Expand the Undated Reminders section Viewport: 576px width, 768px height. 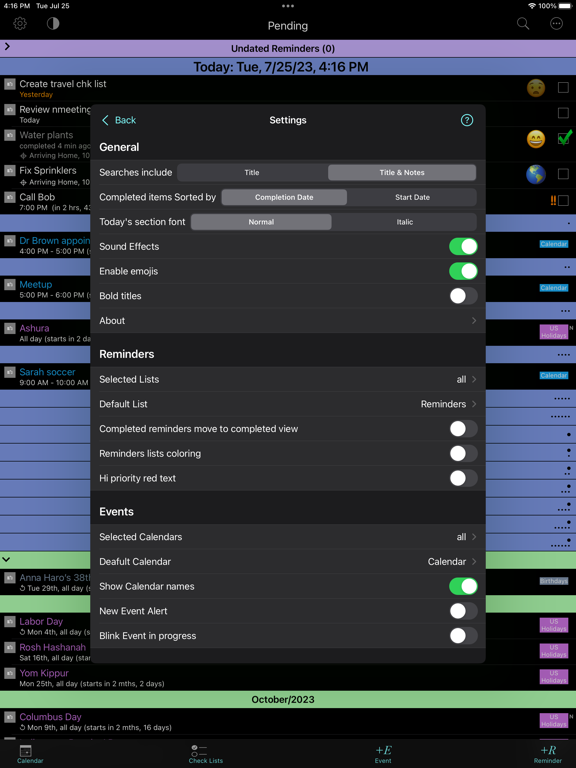coord(7,47)
